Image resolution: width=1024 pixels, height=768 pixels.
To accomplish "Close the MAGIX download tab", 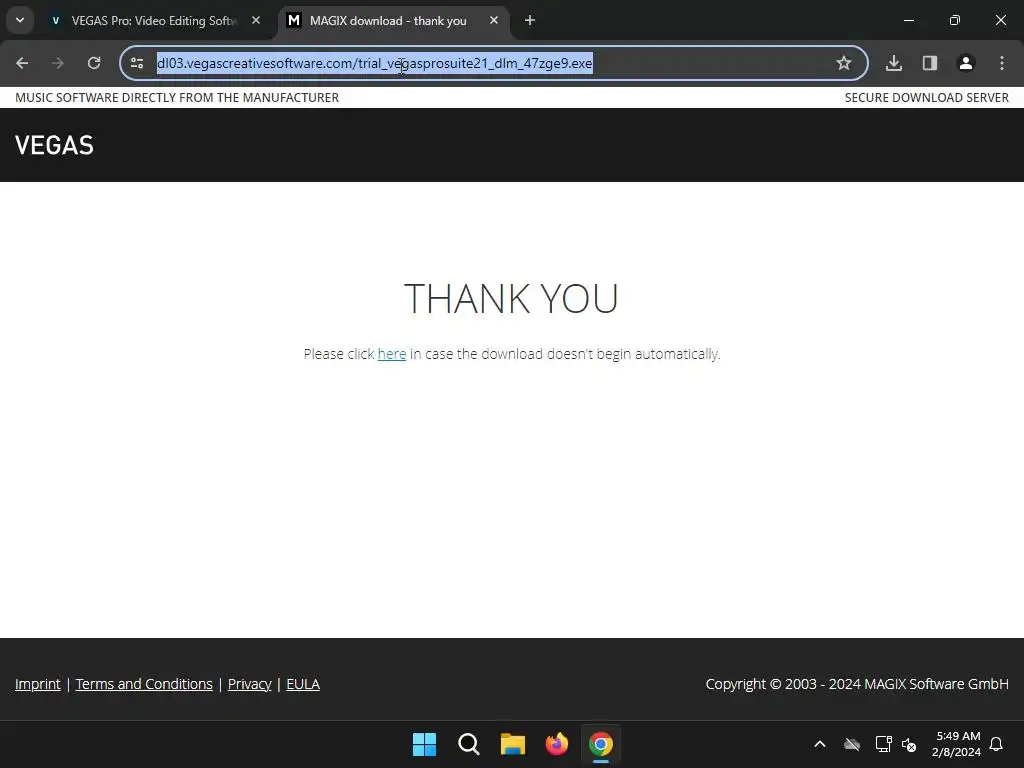I will tap(494, 20).
